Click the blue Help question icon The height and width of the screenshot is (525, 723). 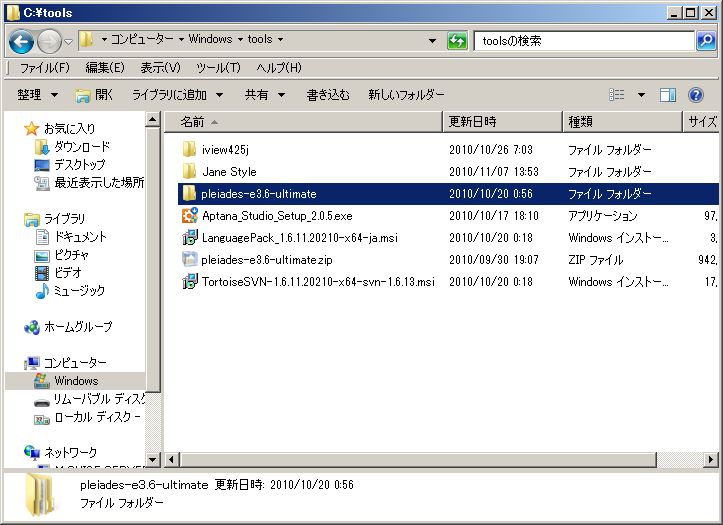[x=696, y=95]
